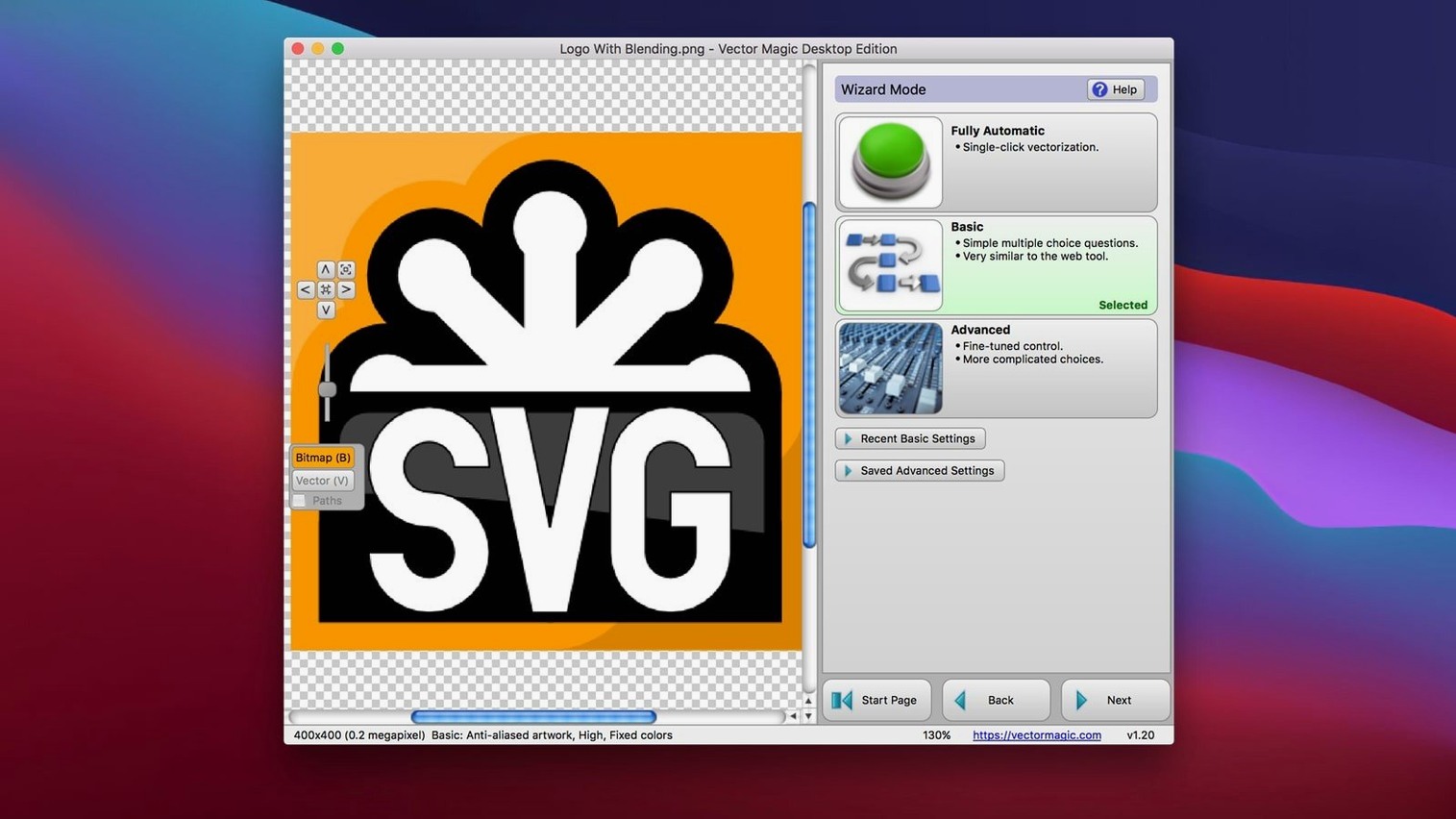Viewport: 1456px width, 819px height.
Task: Pan the preview down with arrow button
Action: [326, 310]
